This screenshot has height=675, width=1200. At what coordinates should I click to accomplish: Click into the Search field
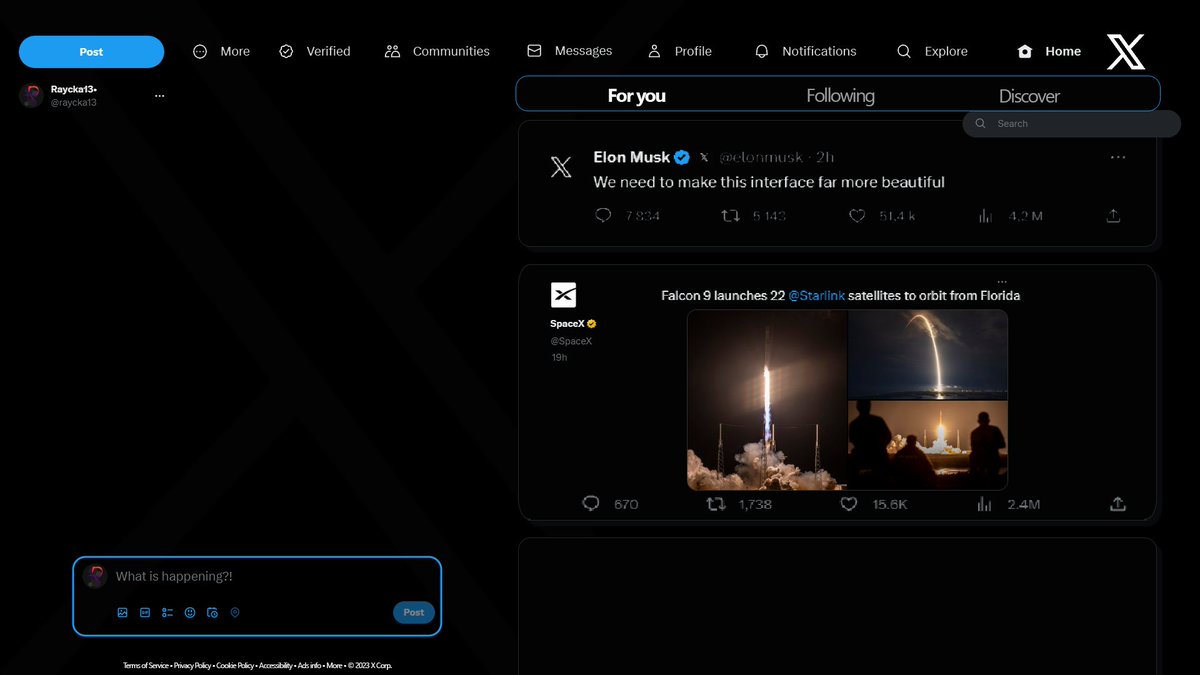tap(1071, 124)
